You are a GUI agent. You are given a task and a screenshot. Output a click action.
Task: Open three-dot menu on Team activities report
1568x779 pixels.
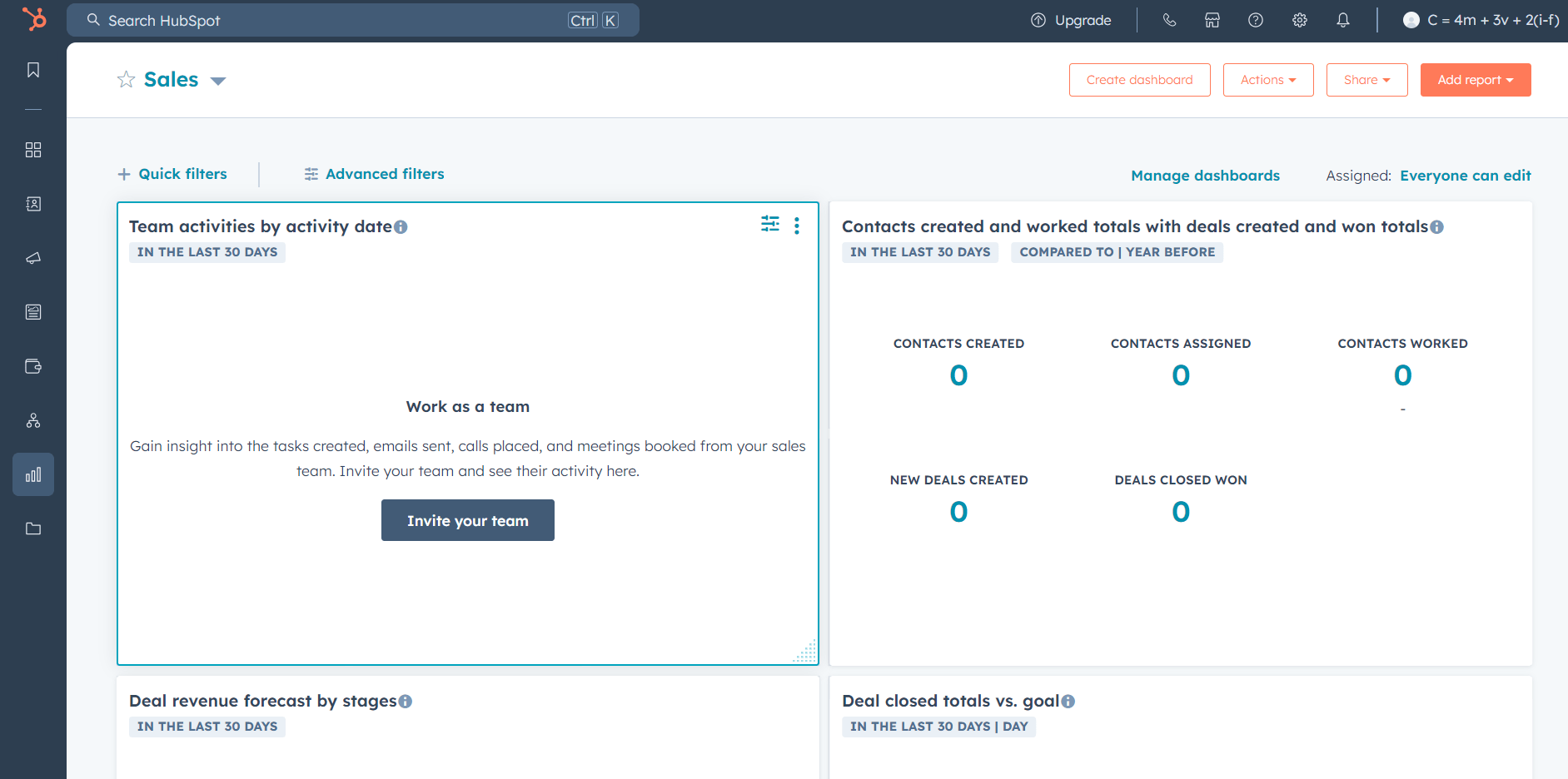[x=797, y=226]
